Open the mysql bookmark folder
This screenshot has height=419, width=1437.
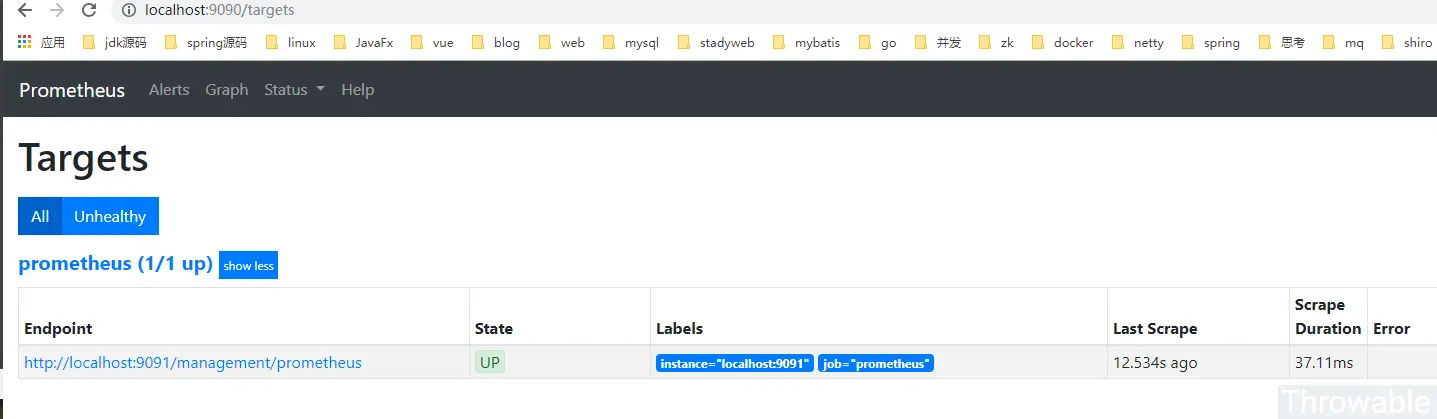(x=629, y=42)
